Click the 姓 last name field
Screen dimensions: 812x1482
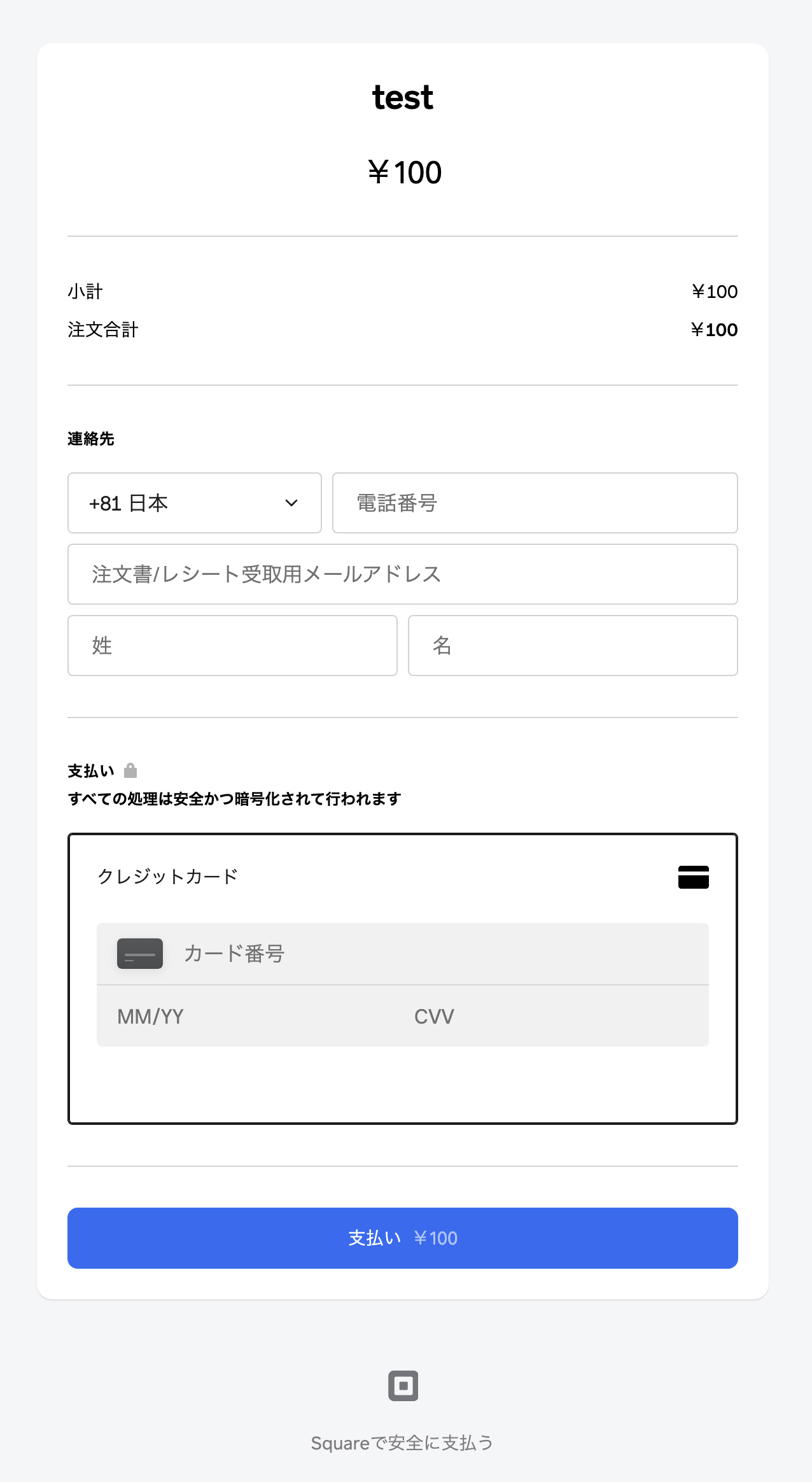pyautogui.click(x=233, y=646)
